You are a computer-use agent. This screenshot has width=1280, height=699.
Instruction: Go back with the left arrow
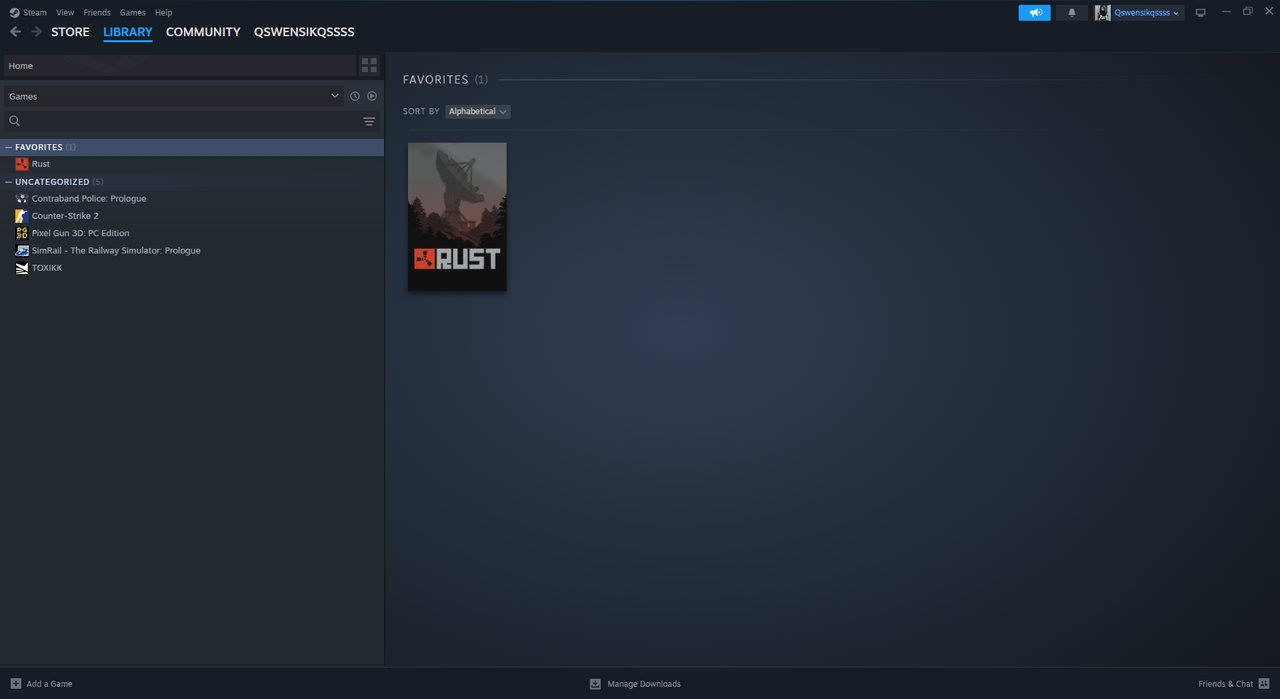click(15, 32)
